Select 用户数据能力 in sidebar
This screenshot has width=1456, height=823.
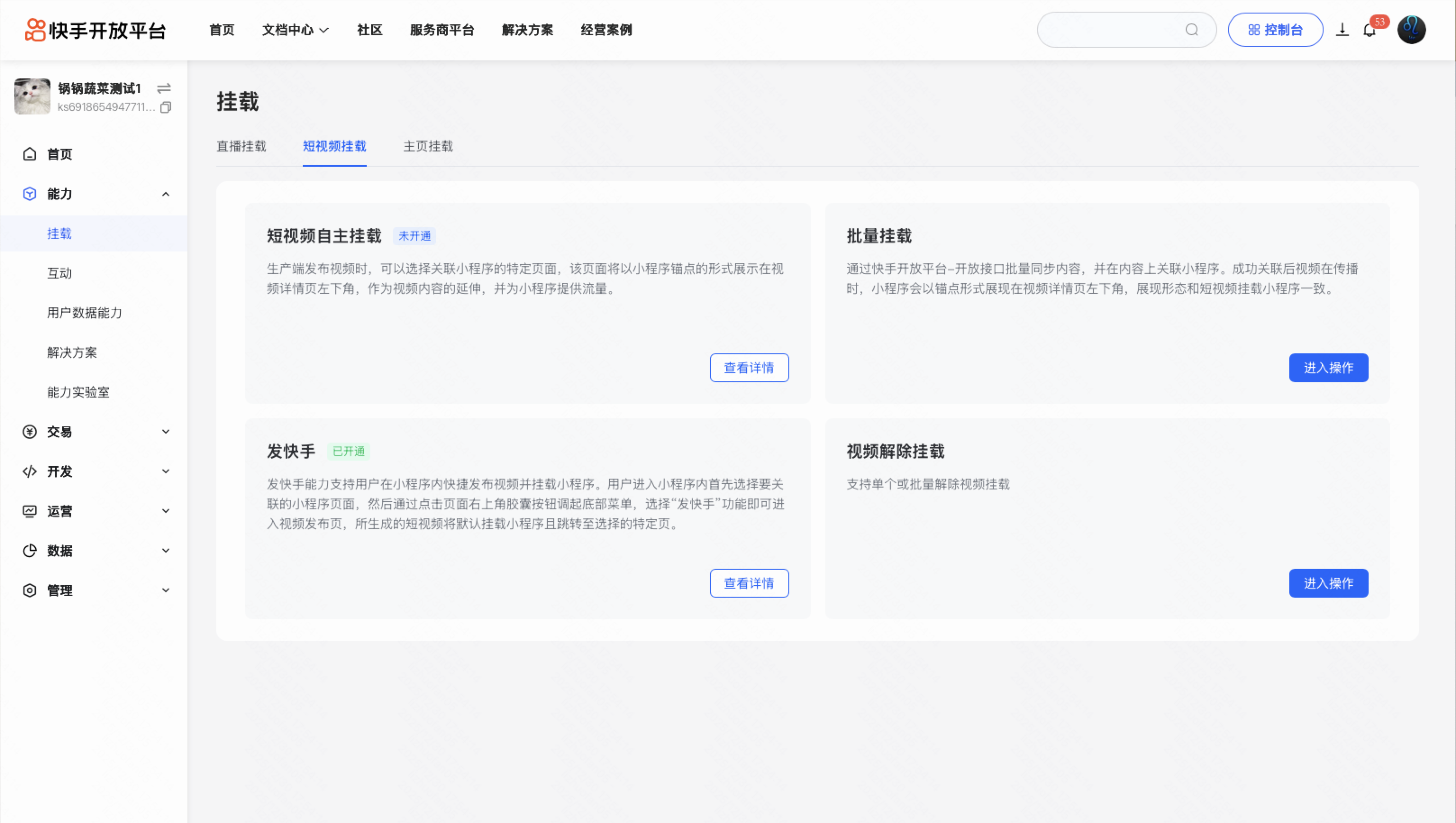coord(84,313)
